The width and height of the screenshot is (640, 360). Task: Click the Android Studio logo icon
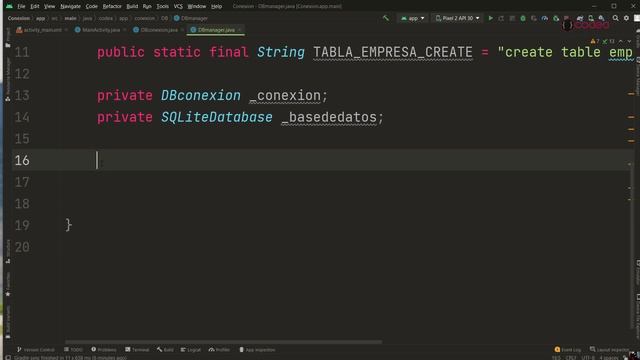(x=9, y=7)
